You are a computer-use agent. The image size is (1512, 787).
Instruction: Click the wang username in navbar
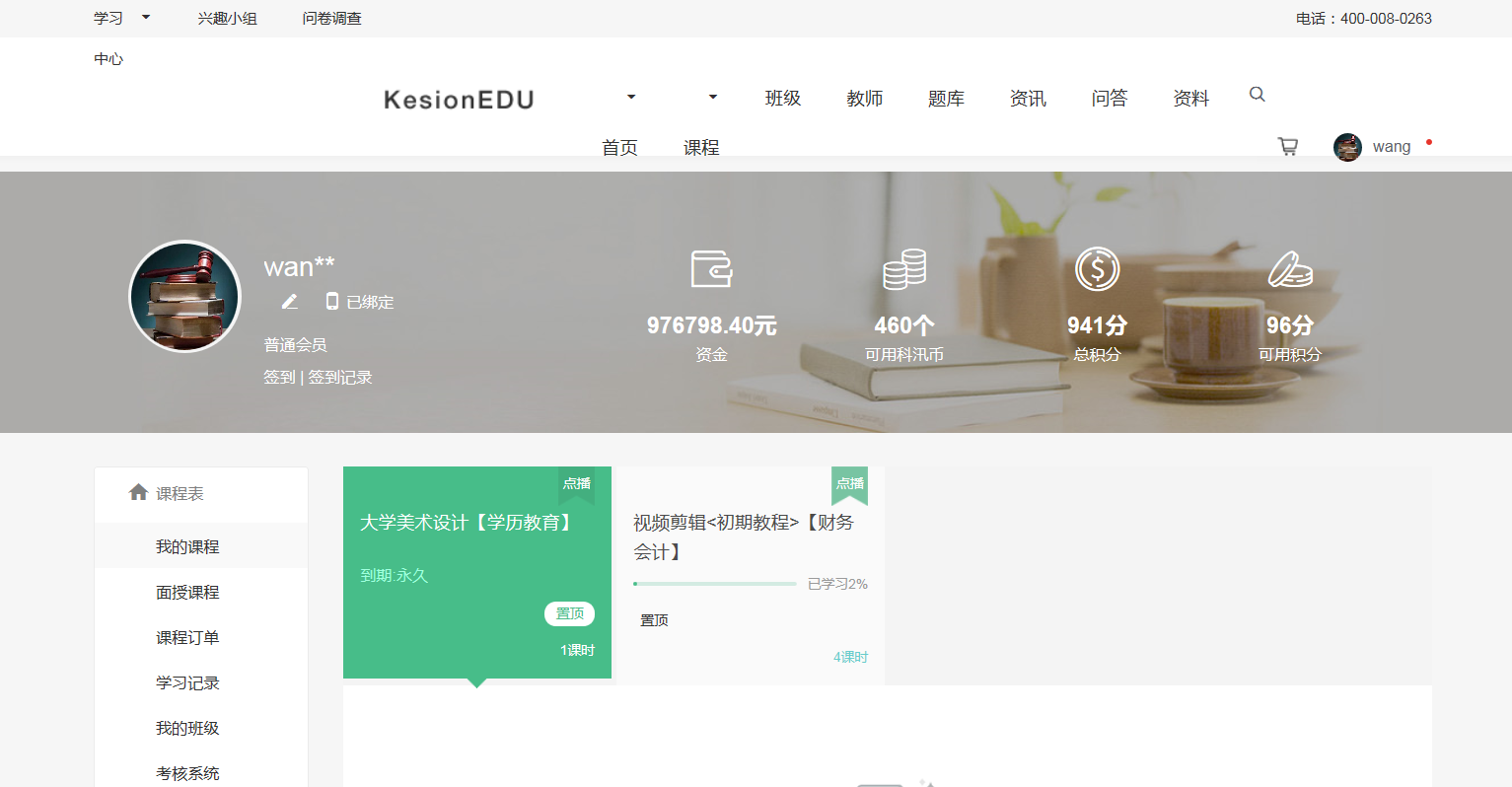(x=1392, y=147)
